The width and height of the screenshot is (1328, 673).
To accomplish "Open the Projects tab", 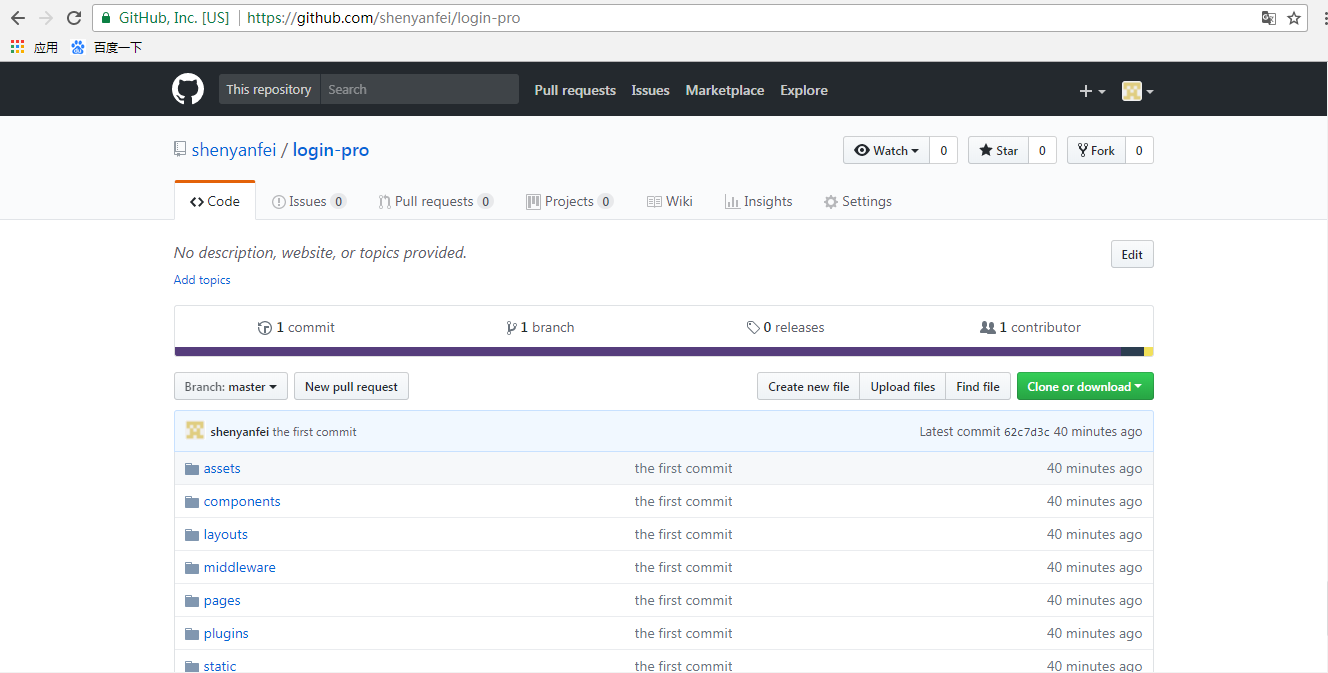I will [569, 201].
